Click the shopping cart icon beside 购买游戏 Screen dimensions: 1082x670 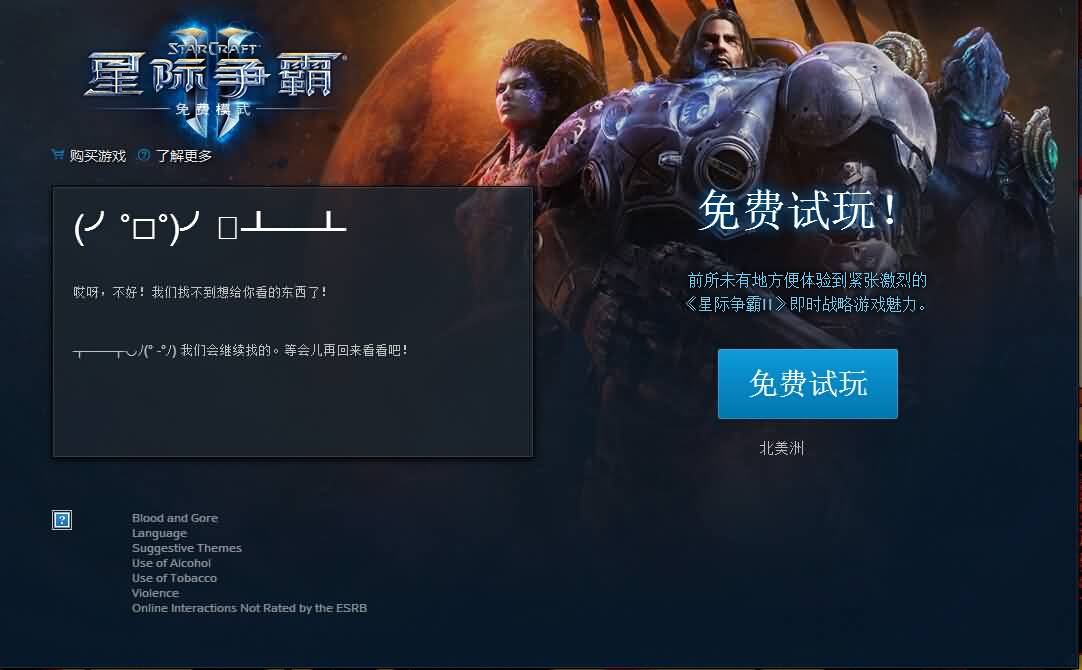[58, 155]
